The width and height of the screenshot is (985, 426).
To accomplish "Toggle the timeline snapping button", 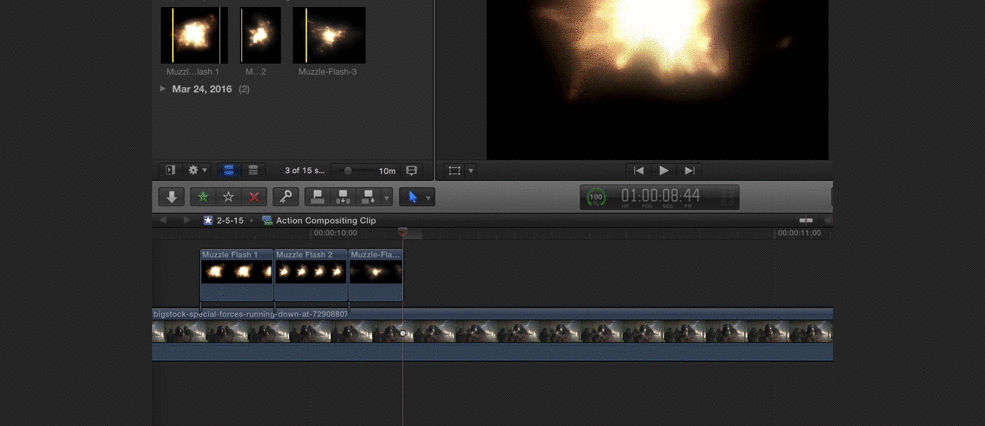I will click(805, 221).
